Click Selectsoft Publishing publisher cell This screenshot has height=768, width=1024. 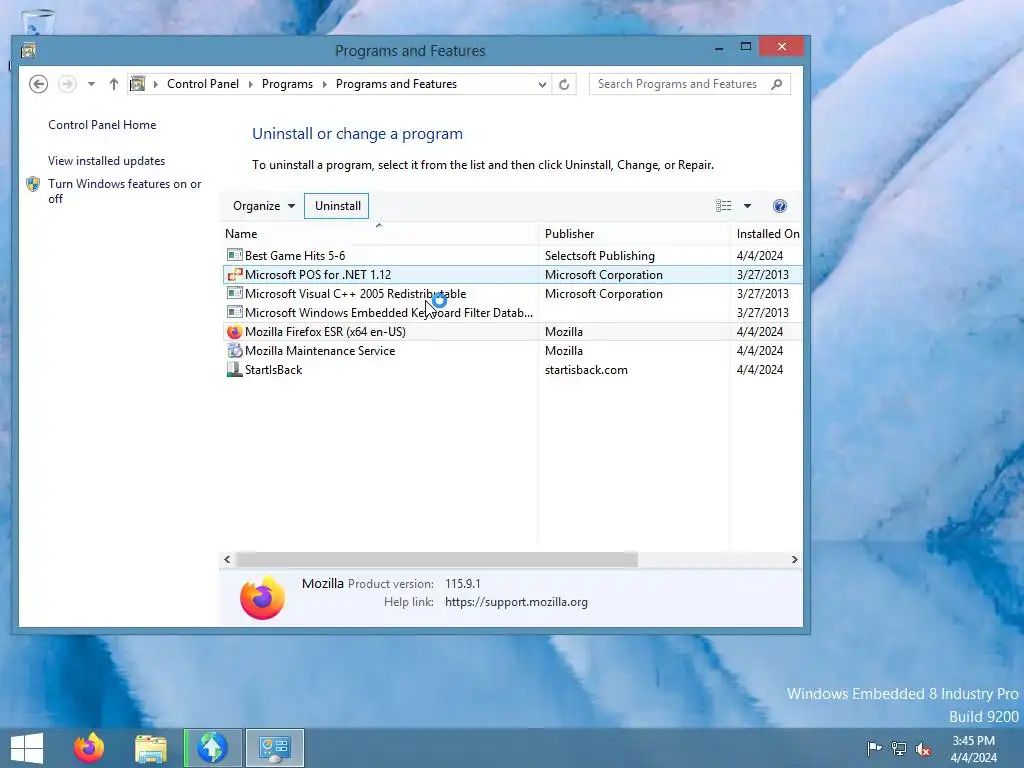pos(600,255)
